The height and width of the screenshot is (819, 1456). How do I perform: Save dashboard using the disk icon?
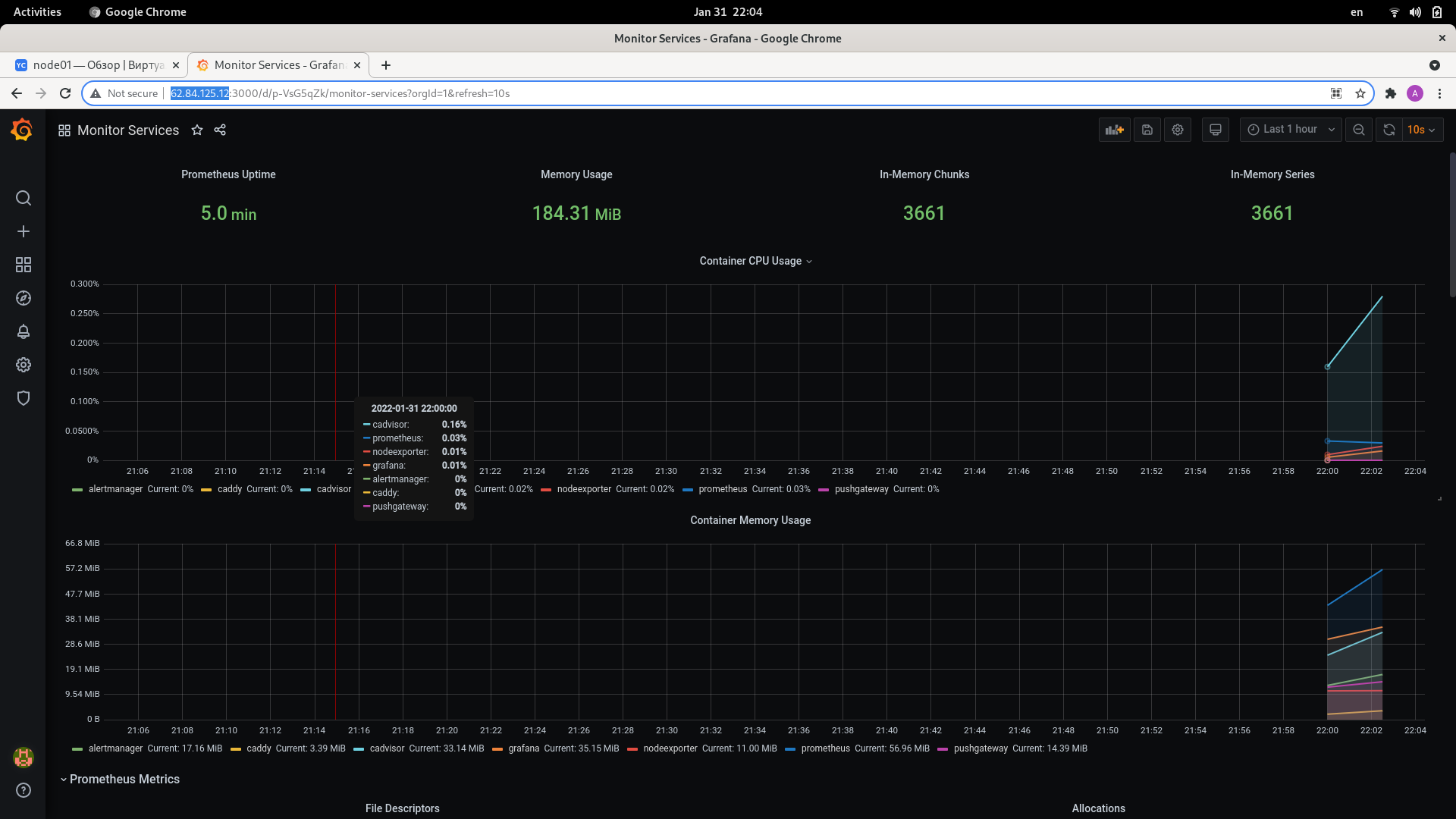pos(1147,130)
